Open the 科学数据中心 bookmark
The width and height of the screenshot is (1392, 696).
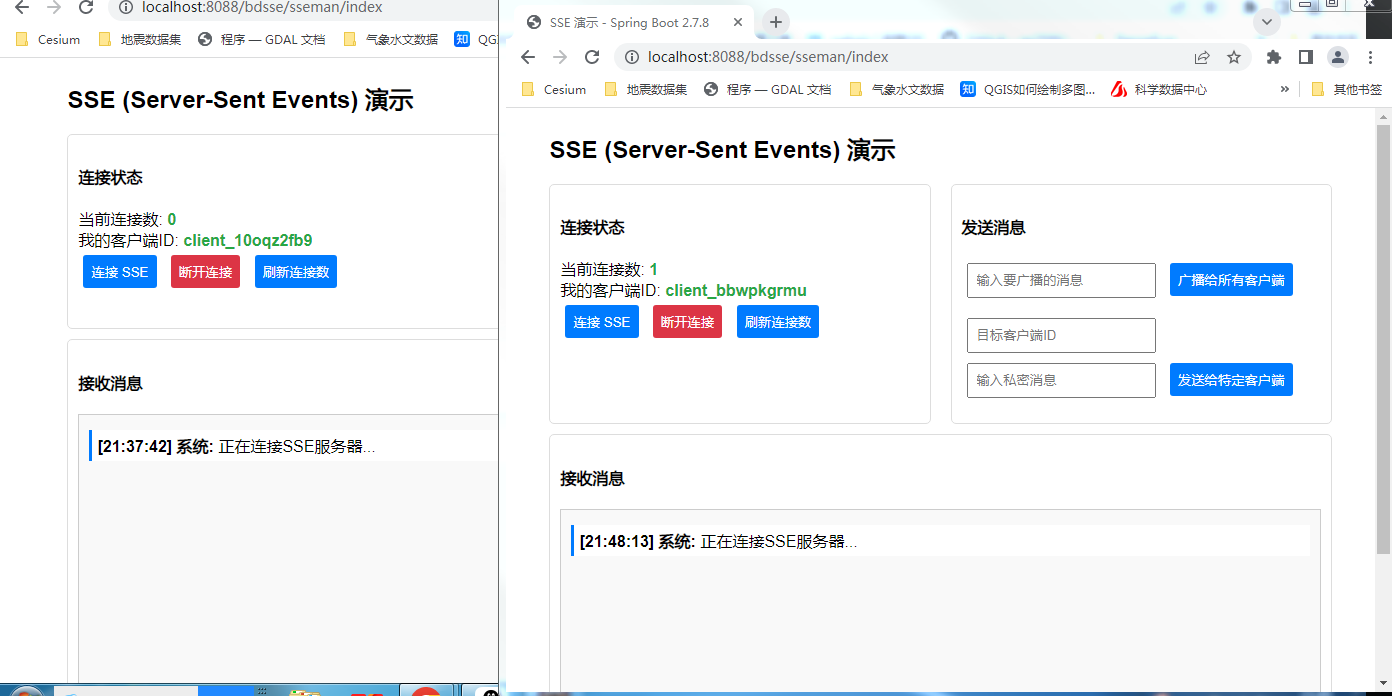tap(1160, 89)
